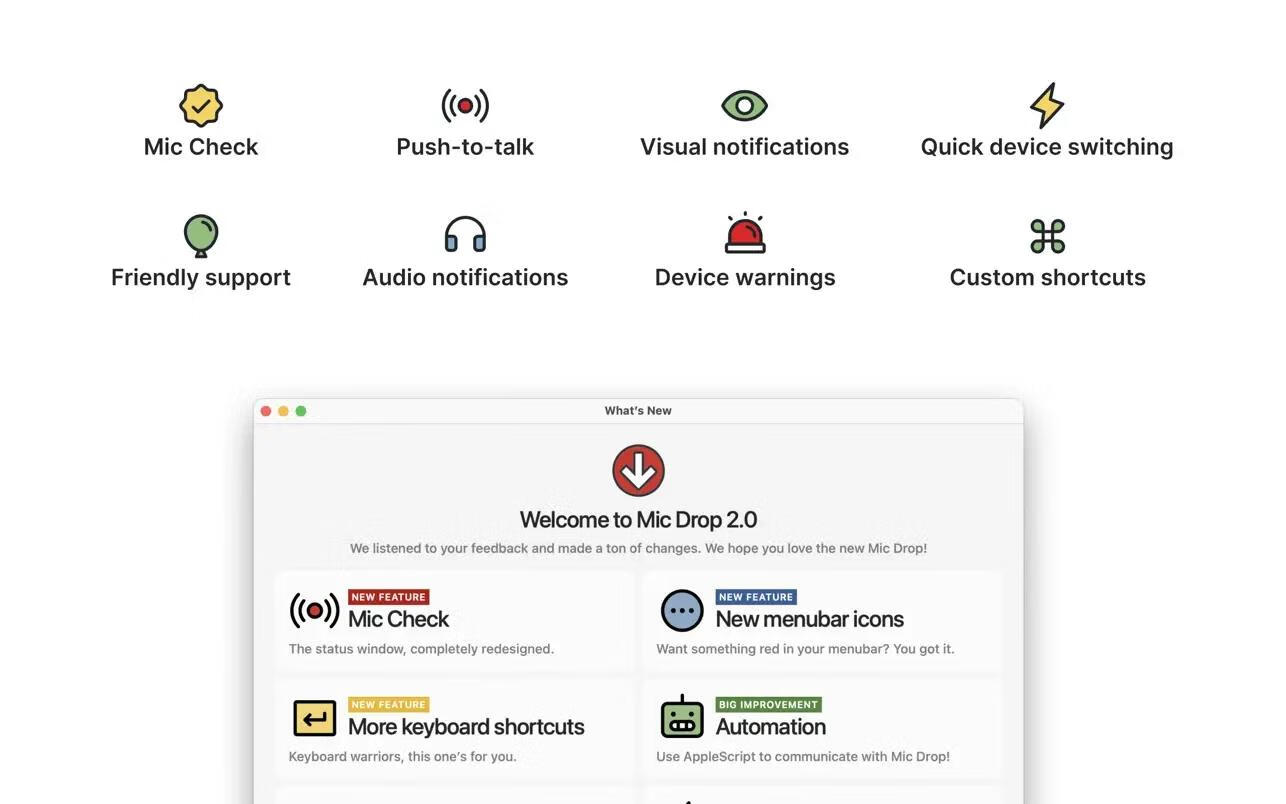Click the yellow NEW FEATURE badge above keyboard shortcuts
1286x804 pixels.
(388, 705)
